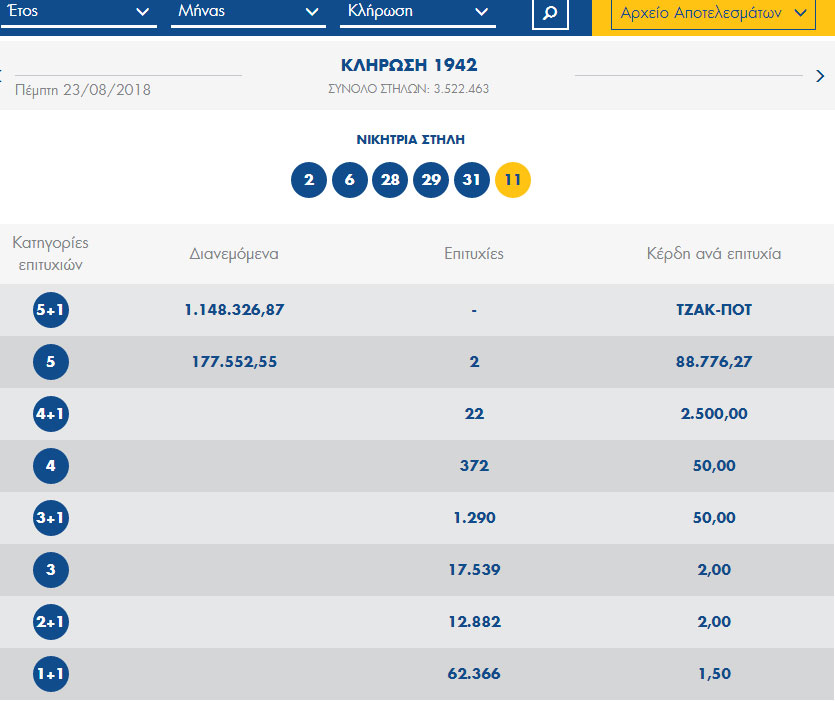835x701 pixels.
Task: Click the 5+1 category badge
Action: coord(51,310)
